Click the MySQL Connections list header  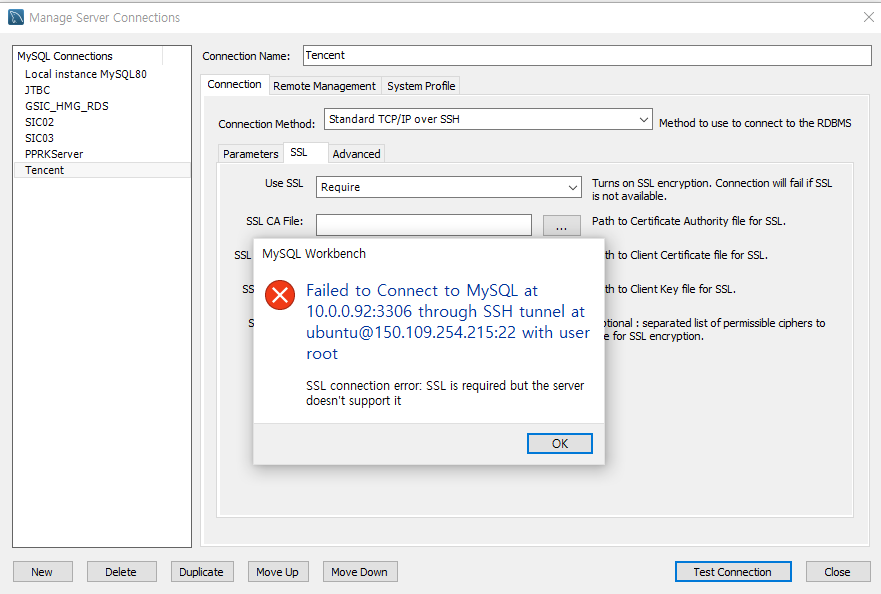(88, 56)
